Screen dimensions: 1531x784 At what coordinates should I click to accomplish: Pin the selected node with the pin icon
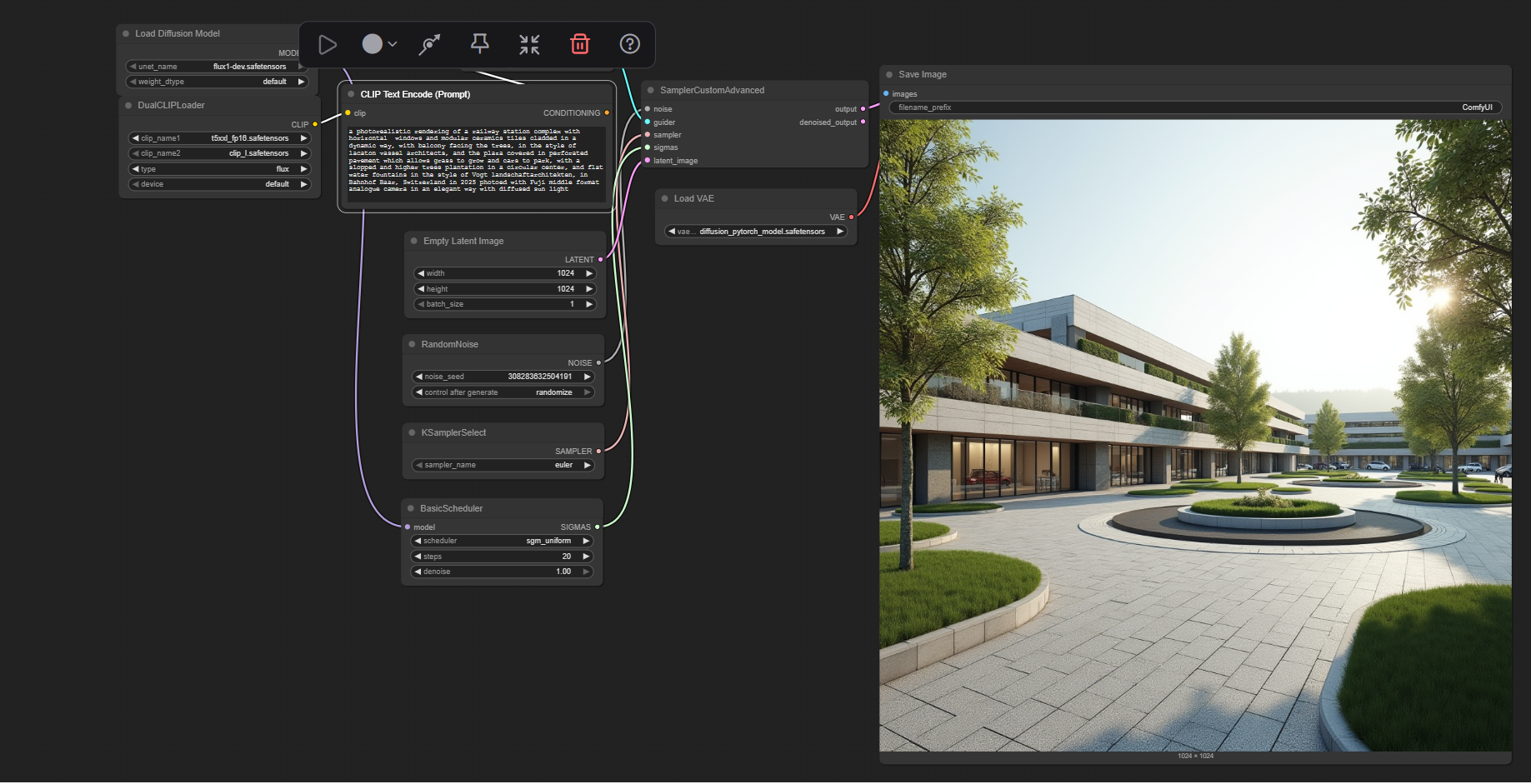480,44
